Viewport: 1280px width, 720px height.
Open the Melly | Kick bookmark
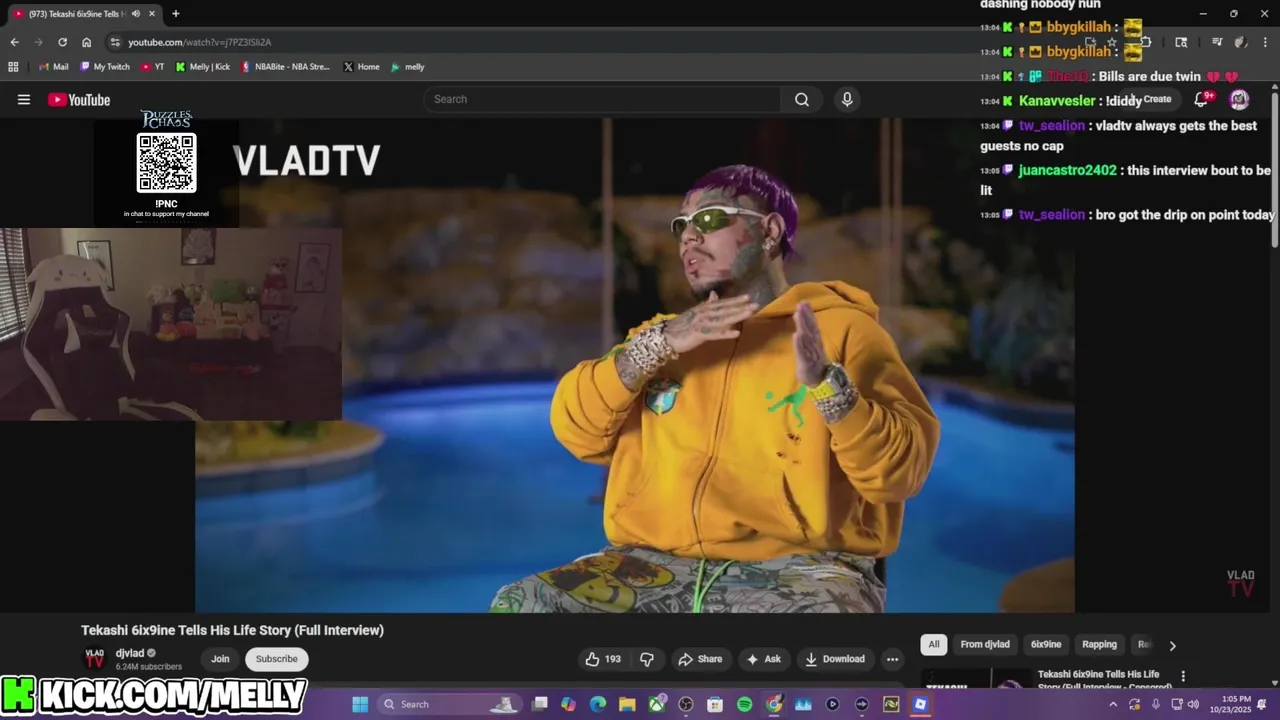[202, 67]
